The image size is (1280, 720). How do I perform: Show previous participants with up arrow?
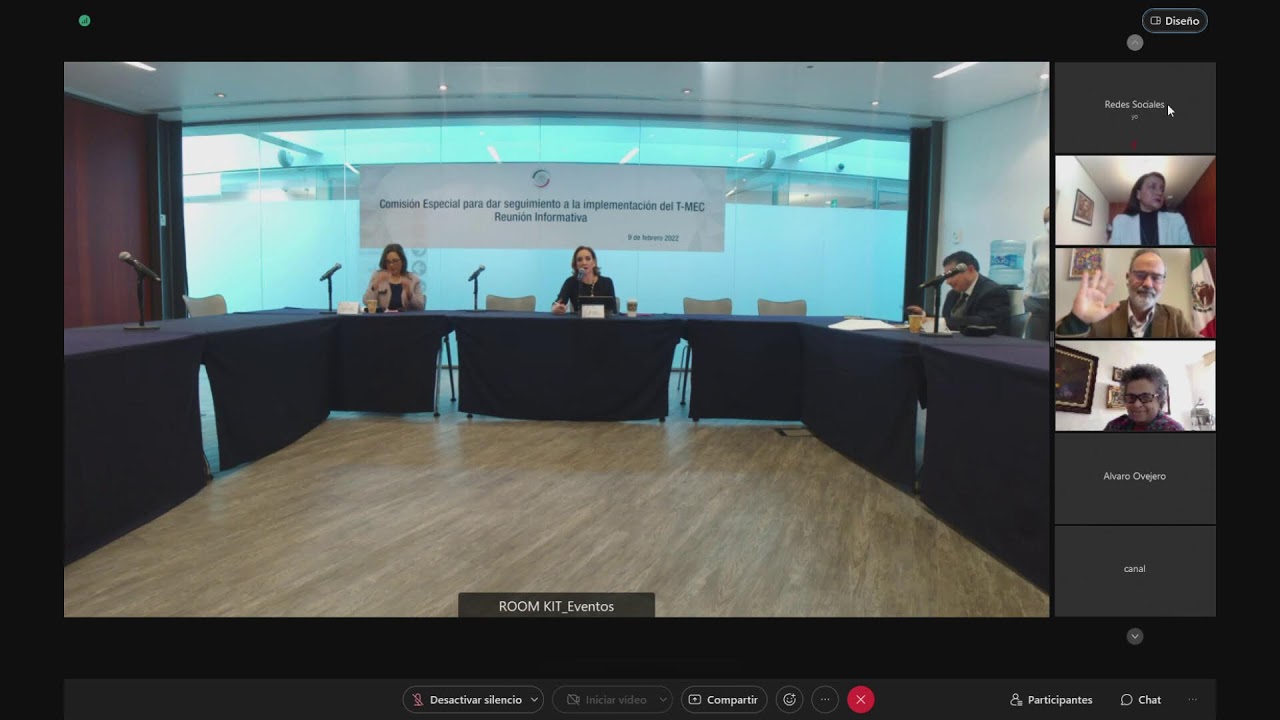[1135, 43]
